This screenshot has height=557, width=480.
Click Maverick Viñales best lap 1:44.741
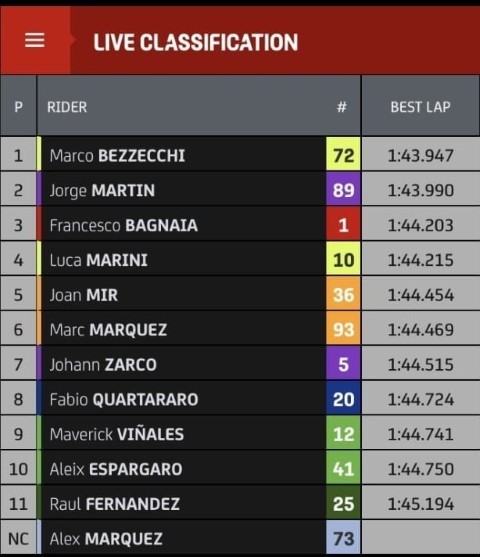pyautogui.click(x=421, y=434)
